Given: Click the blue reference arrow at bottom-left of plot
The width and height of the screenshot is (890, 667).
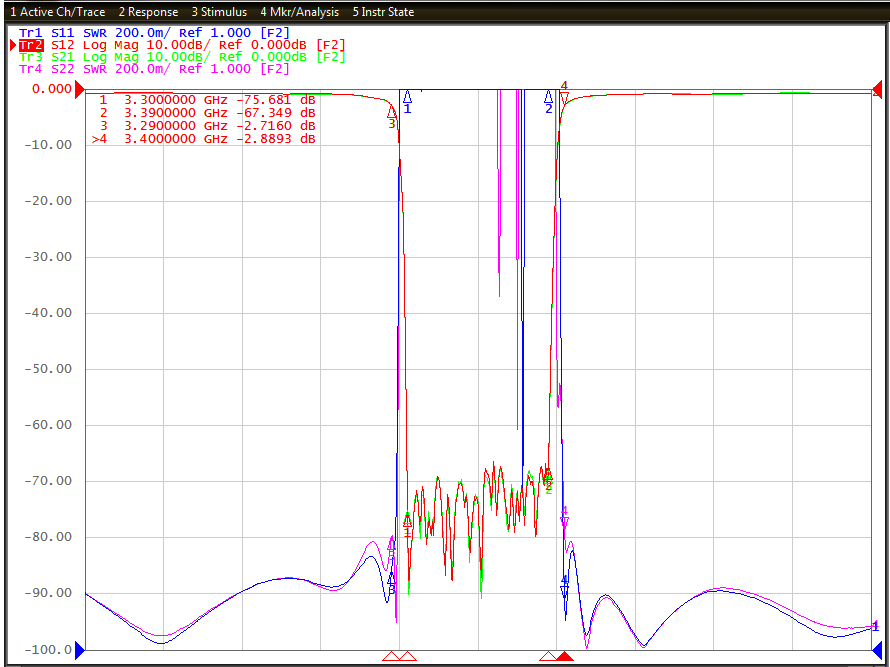Looking at the screenshot, I should tap(80, 649).
